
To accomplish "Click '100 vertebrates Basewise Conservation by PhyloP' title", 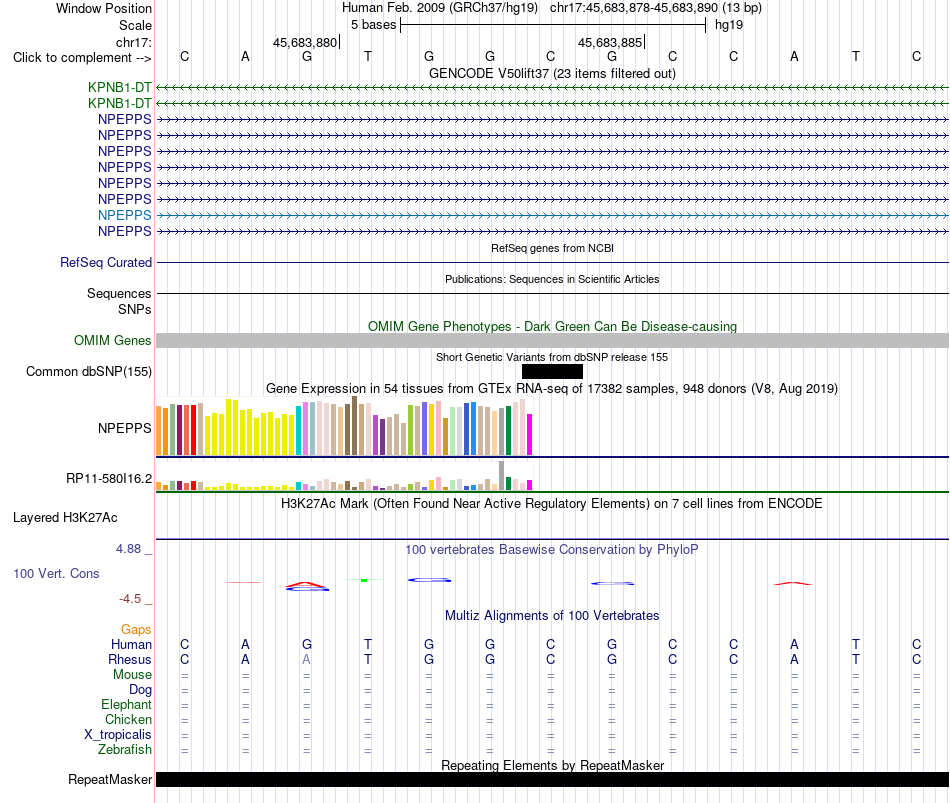I will tap(552, 550).
